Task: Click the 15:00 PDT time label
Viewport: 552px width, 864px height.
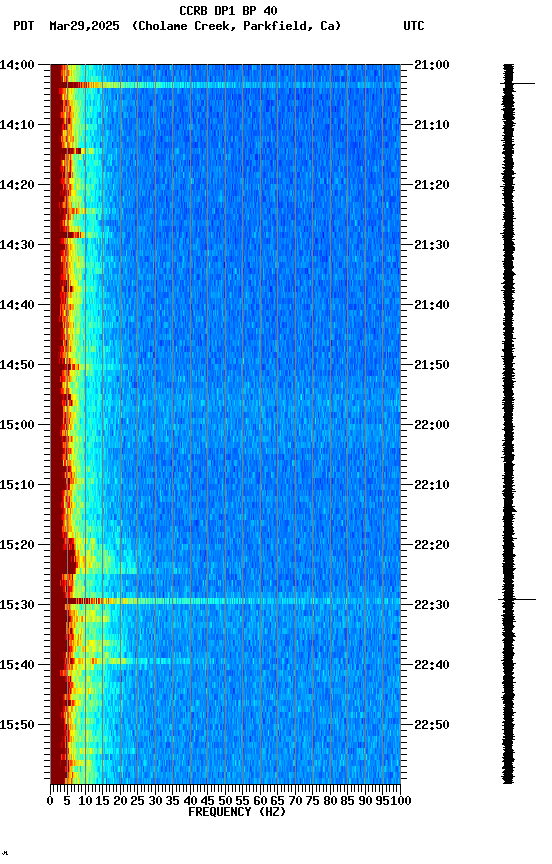Action: coord(17,425)
